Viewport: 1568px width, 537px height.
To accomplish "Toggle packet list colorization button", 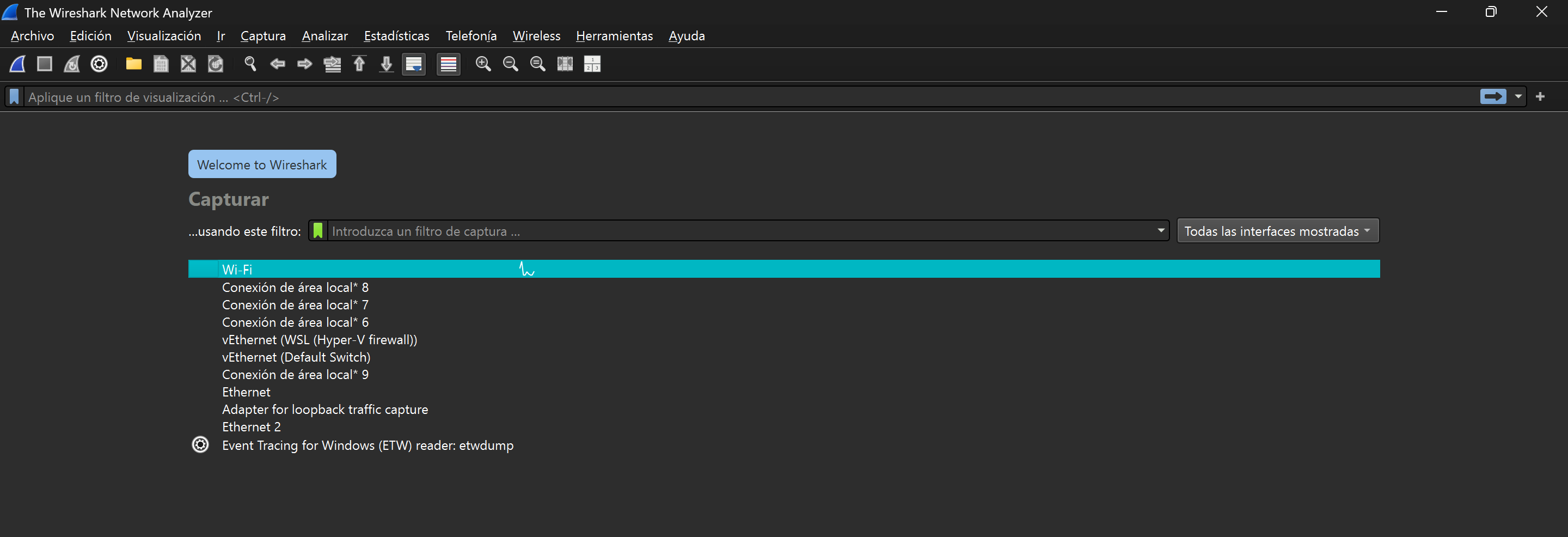I will click(449, 64).
